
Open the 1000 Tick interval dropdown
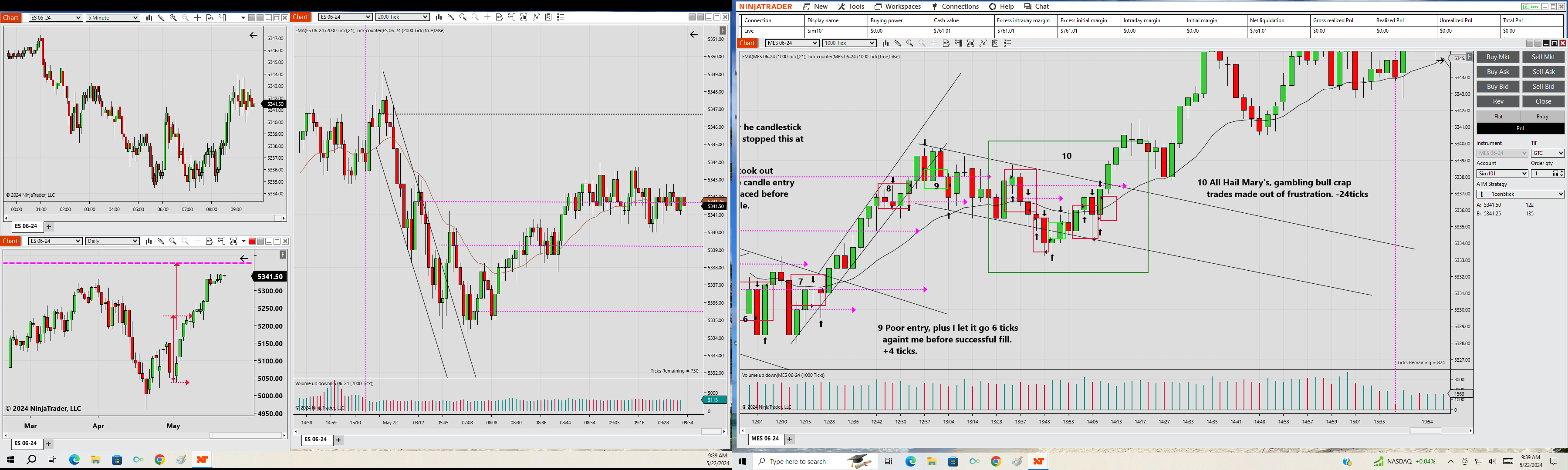(849, 43)
